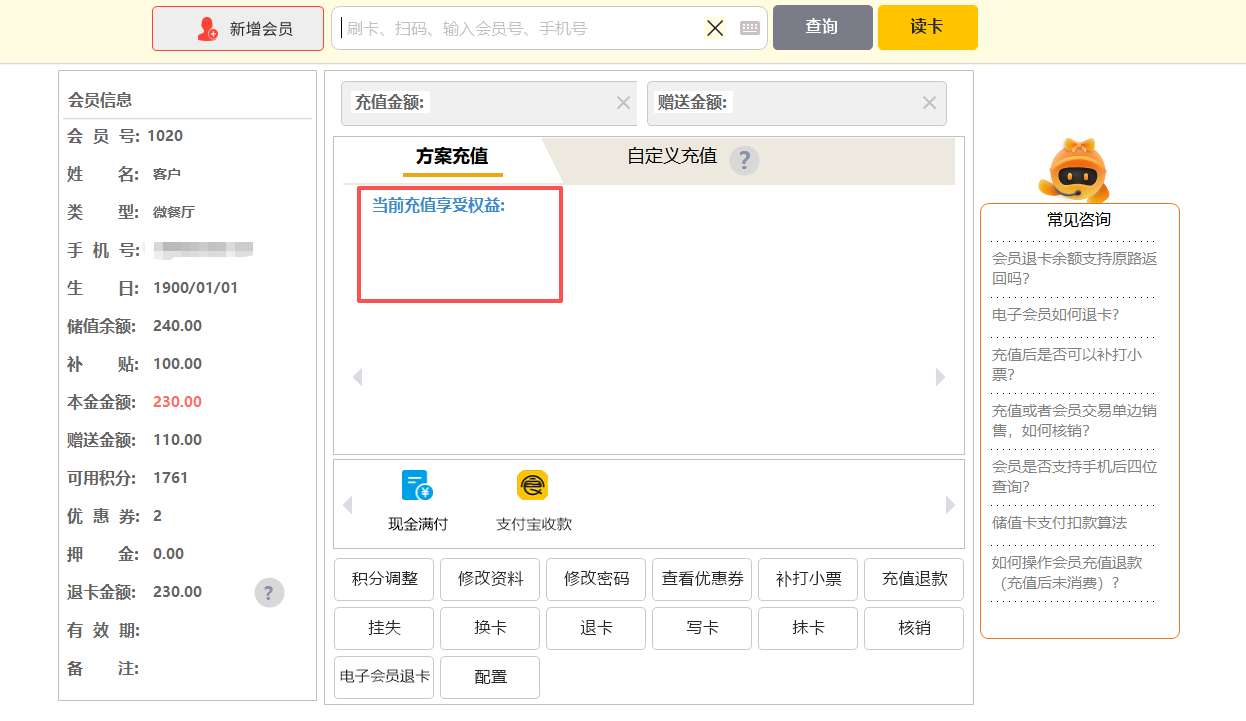1246x721 pixels.
Task: Click the 新增会员 button
Action: click(238, 28)
